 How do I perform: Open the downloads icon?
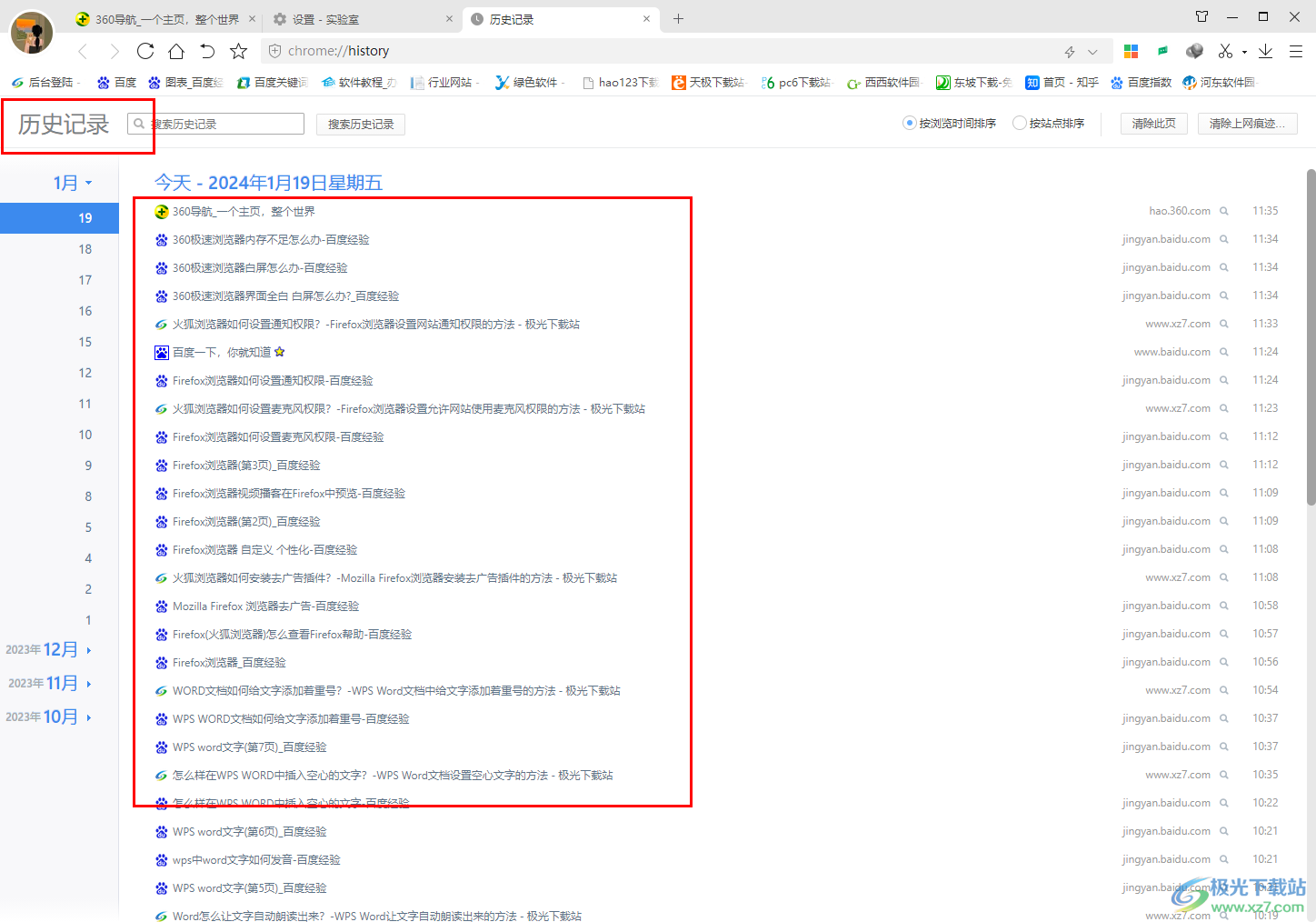1265,51
